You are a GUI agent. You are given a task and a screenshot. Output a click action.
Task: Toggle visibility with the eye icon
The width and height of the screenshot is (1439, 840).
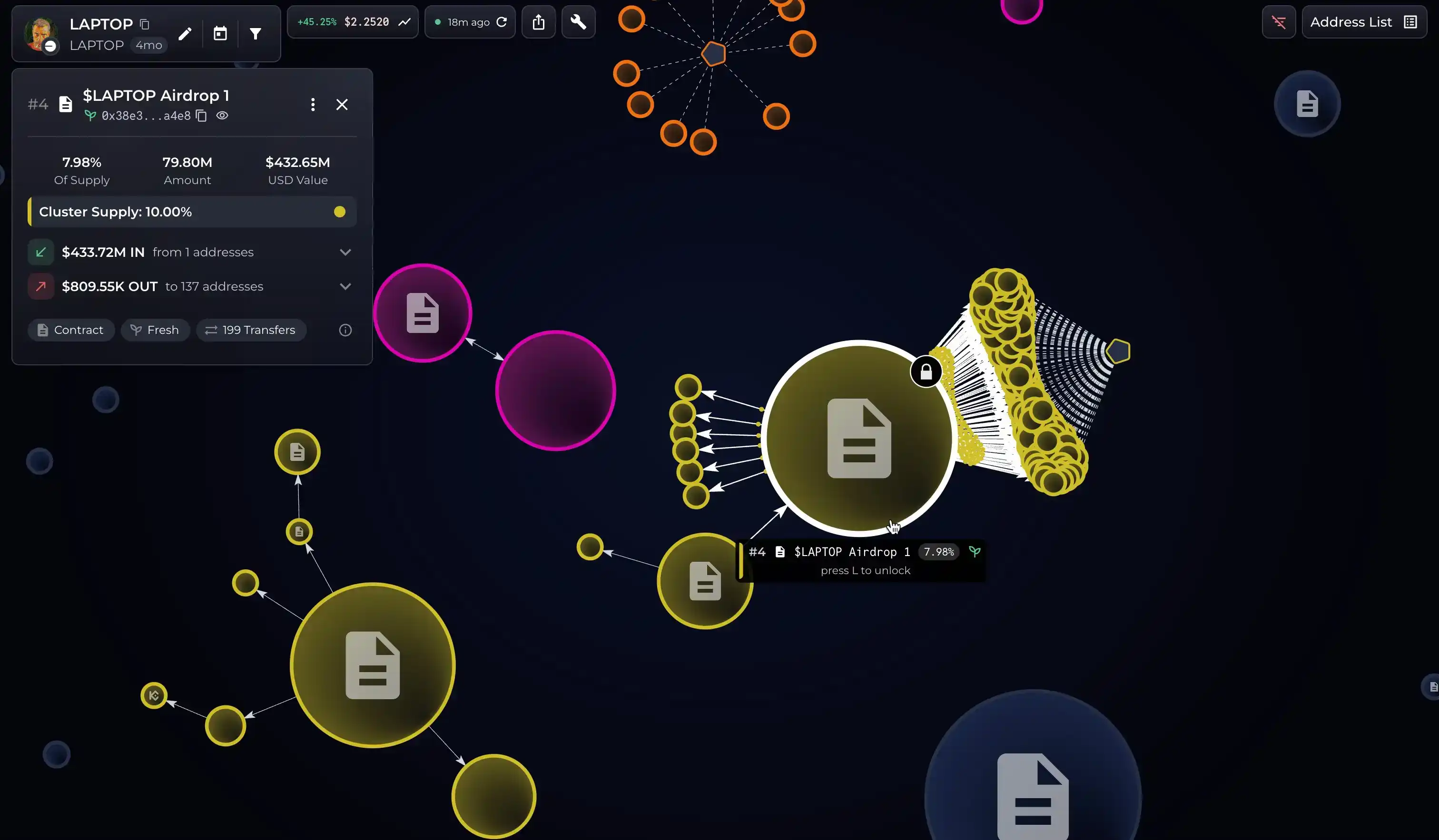coord(222,115)
